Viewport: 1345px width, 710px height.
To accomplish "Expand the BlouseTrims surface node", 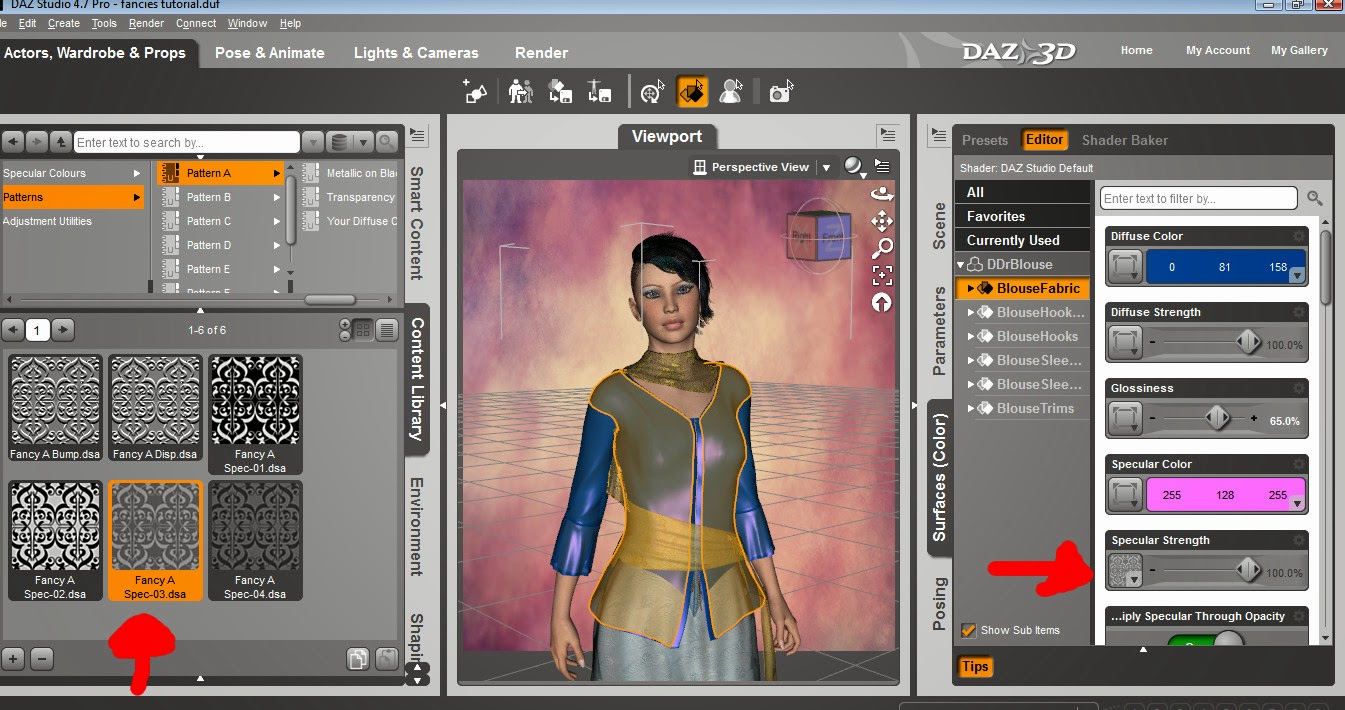I will (x=970, y=408).
